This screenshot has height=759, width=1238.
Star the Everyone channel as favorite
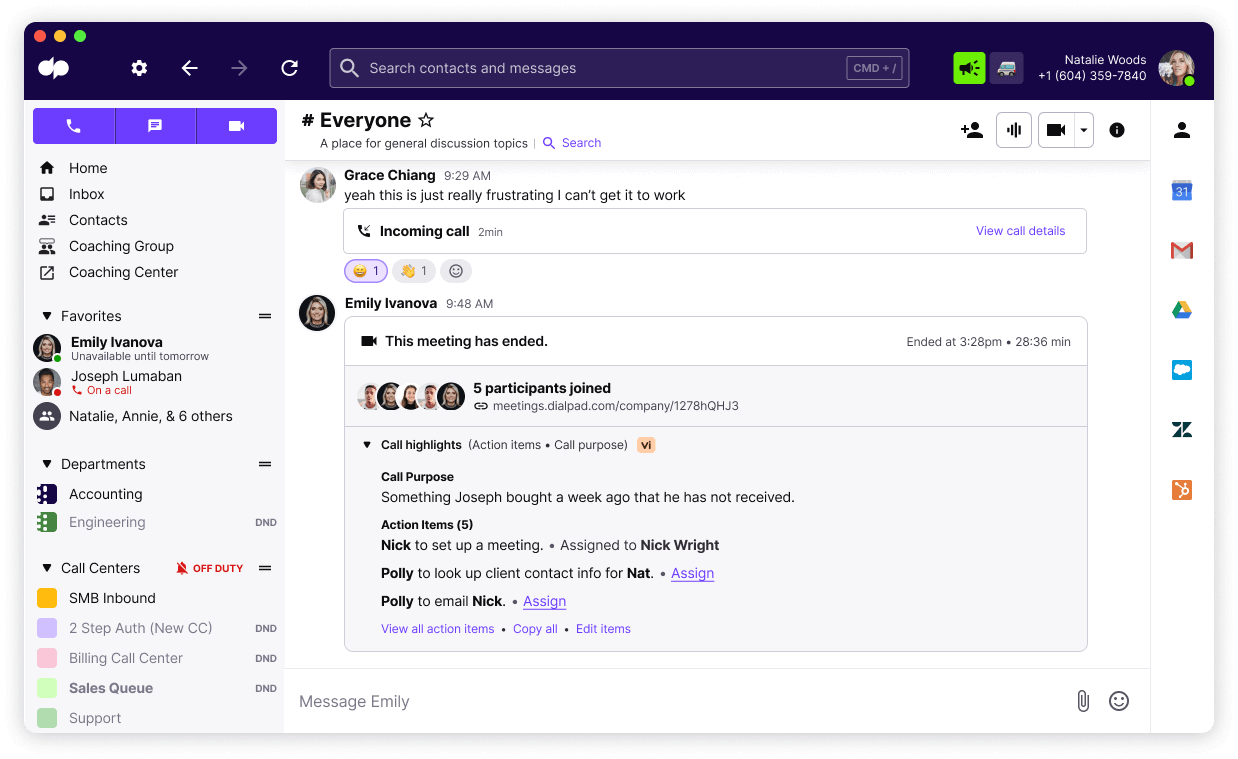tap(426, 120)
